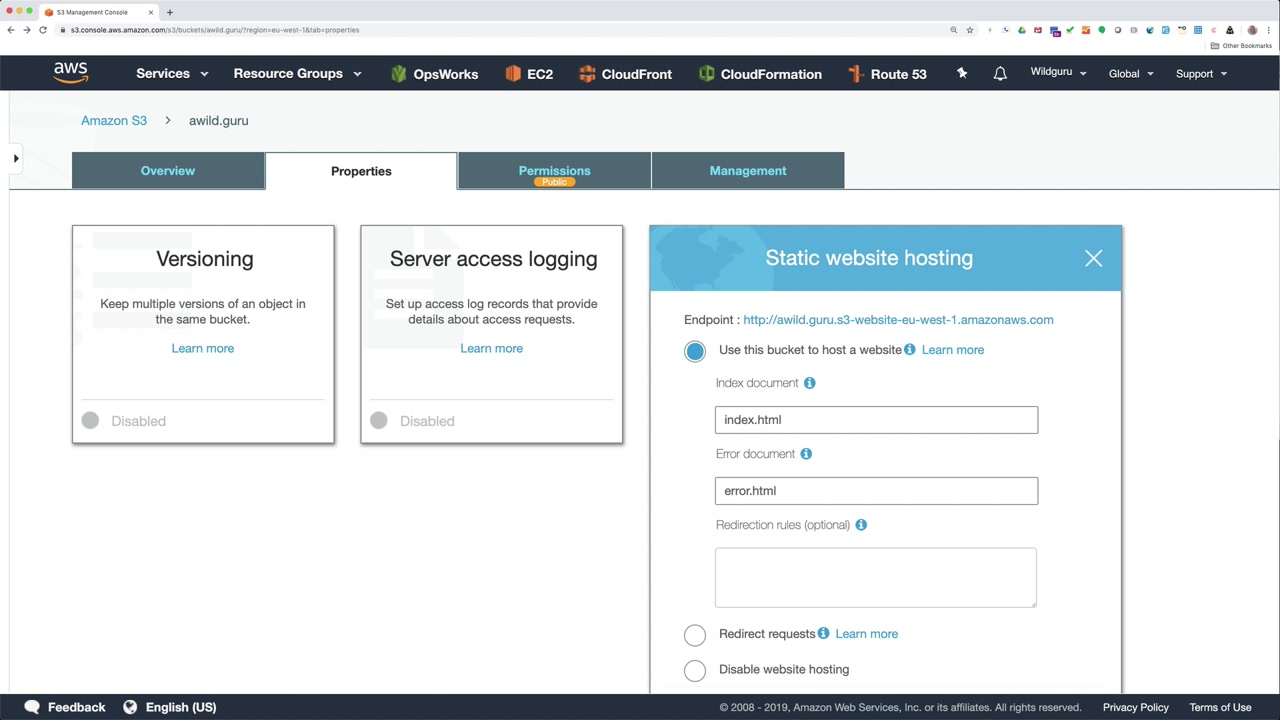This screenshot has height=720, width=1280.
Task: Open the CloudFormation shortcut
Action: [x=760, y=74]
